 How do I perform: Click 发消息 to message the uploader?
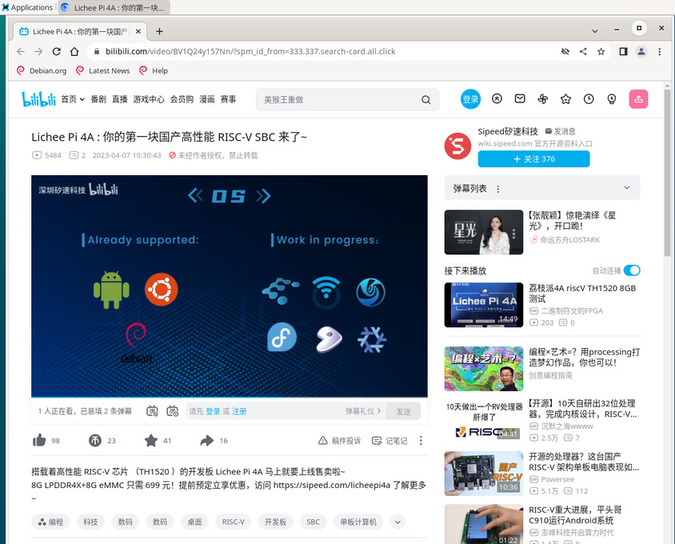click(560, 131)
